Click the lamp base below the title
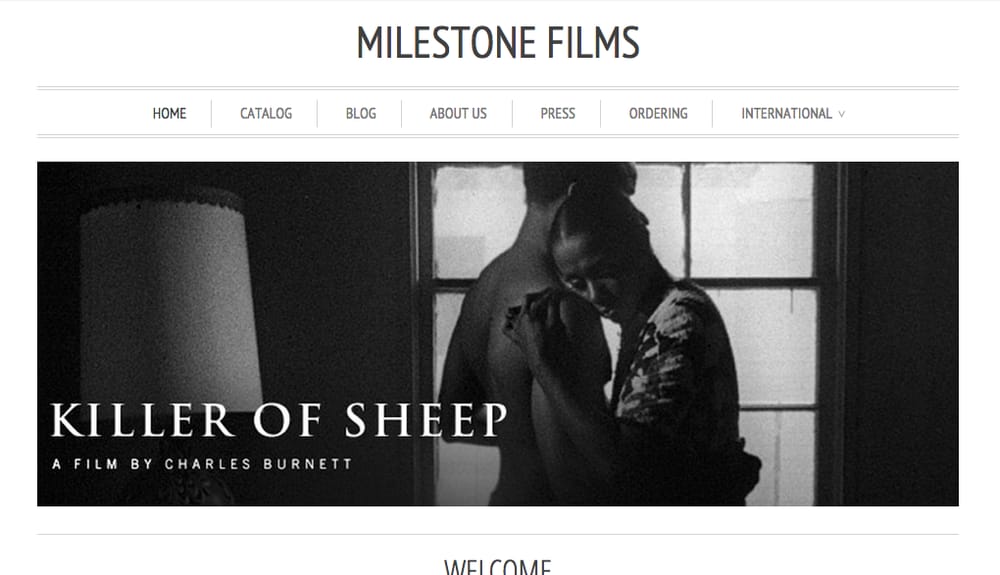The height and width of the screenshot is (575, 1000). 191,490
